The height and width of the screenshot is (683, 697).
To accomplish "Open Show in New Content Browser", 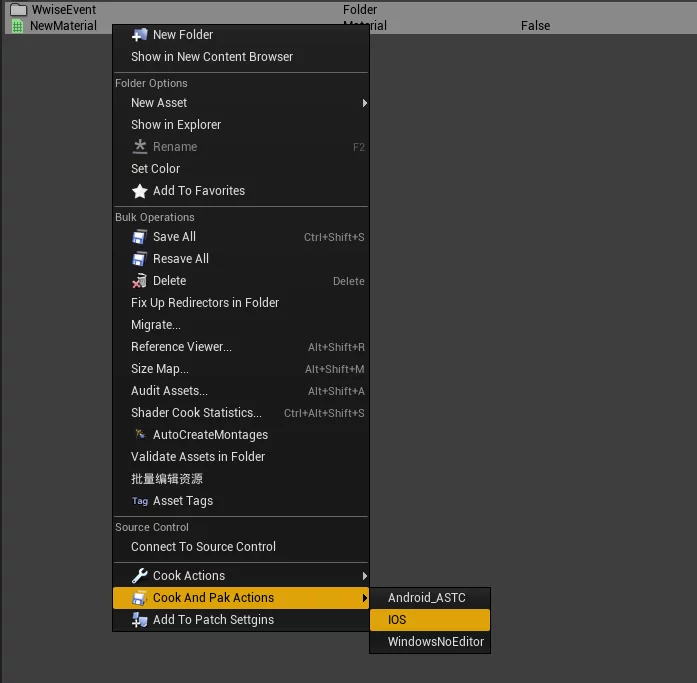I will [212, 57].
